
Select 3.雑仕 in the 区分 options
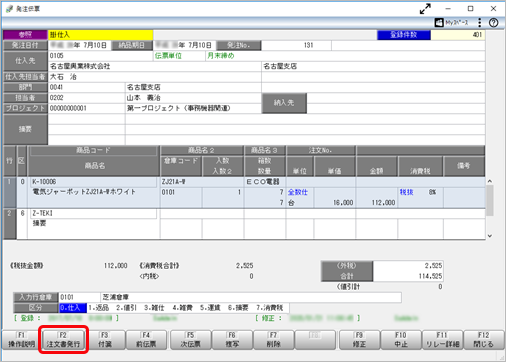154,308
